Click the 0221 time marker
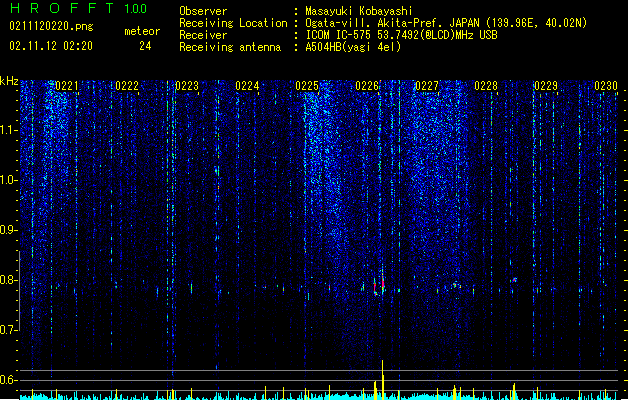Image resolution: width=629 pixels, height=400 pixels. (x=67, y=86)
